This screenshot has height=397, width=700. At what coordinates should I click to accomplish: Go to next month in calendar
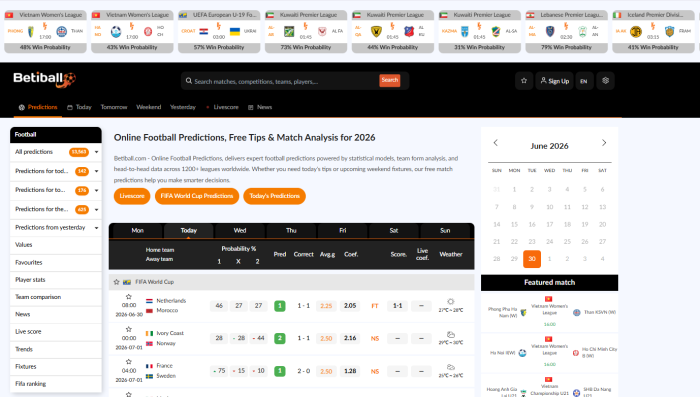[604, 143]
